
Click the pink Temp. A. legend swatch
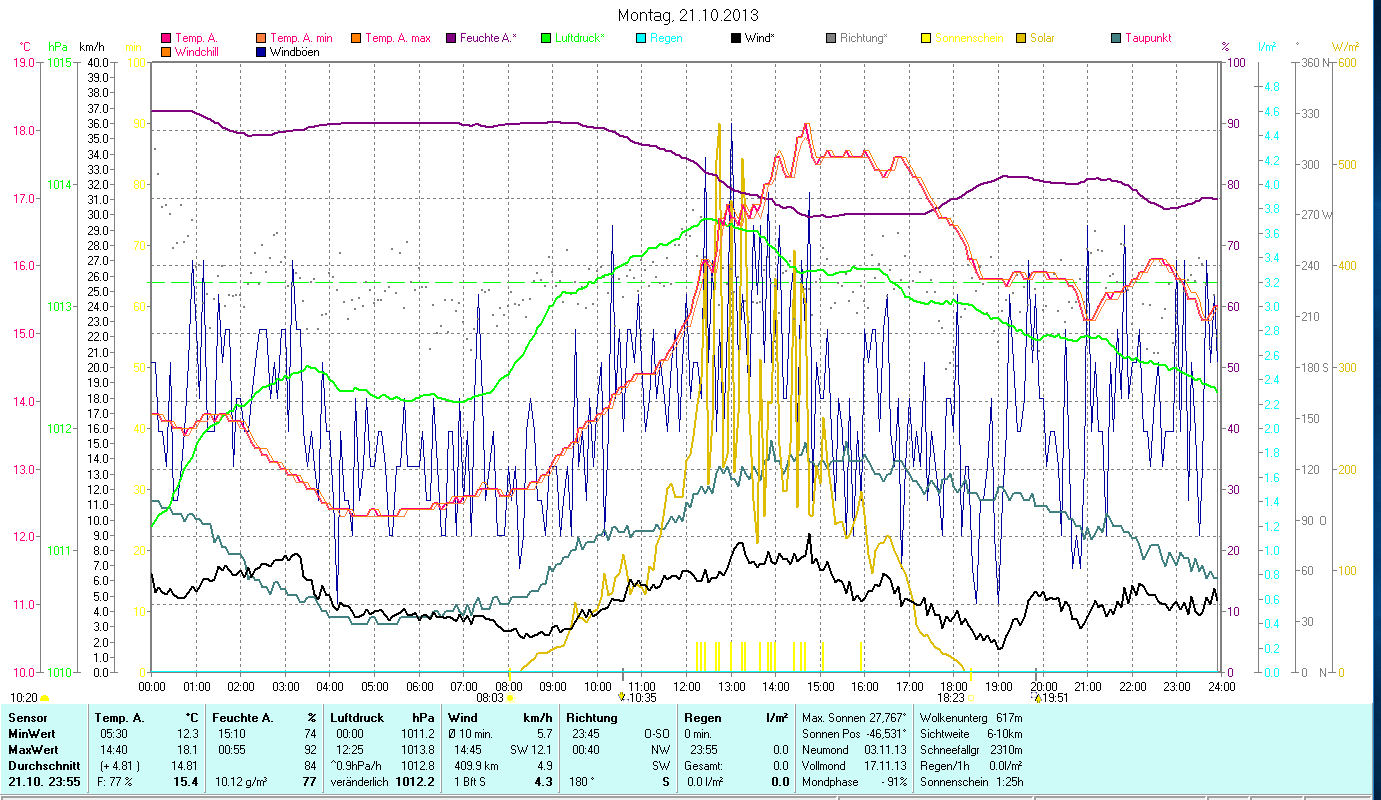tap(166, 38)
